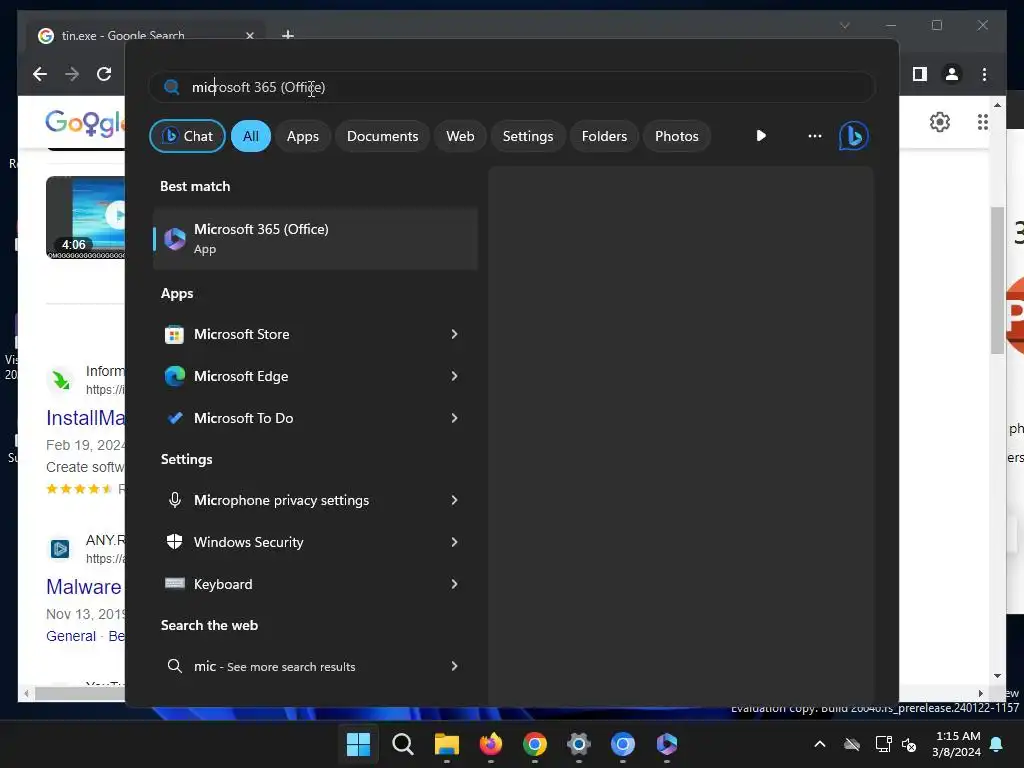Open Settings gear app on the taskbar
Image resolution: width=1024 pixels, height=768 pixels.
(x=579, y=744)
